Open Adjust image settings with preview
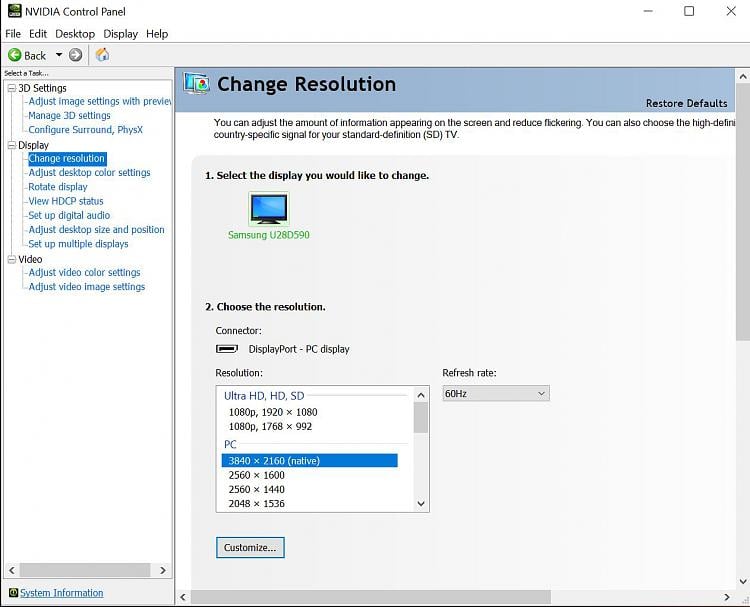 [x=99, y=101]
